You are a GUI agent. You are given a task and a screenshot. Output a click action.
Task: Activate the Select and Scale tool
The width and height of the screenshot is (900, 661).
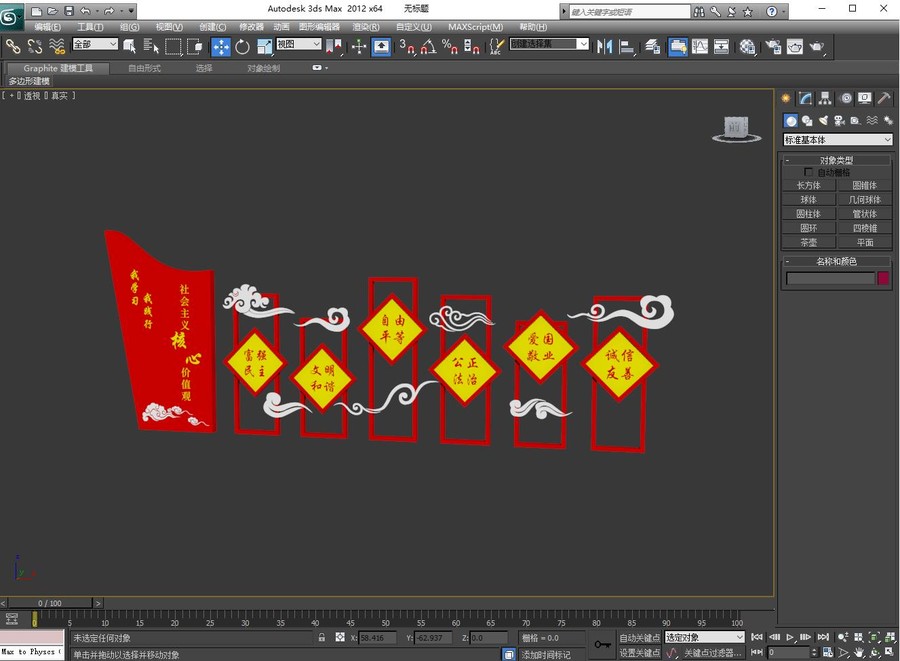click(x=264, y=46)
